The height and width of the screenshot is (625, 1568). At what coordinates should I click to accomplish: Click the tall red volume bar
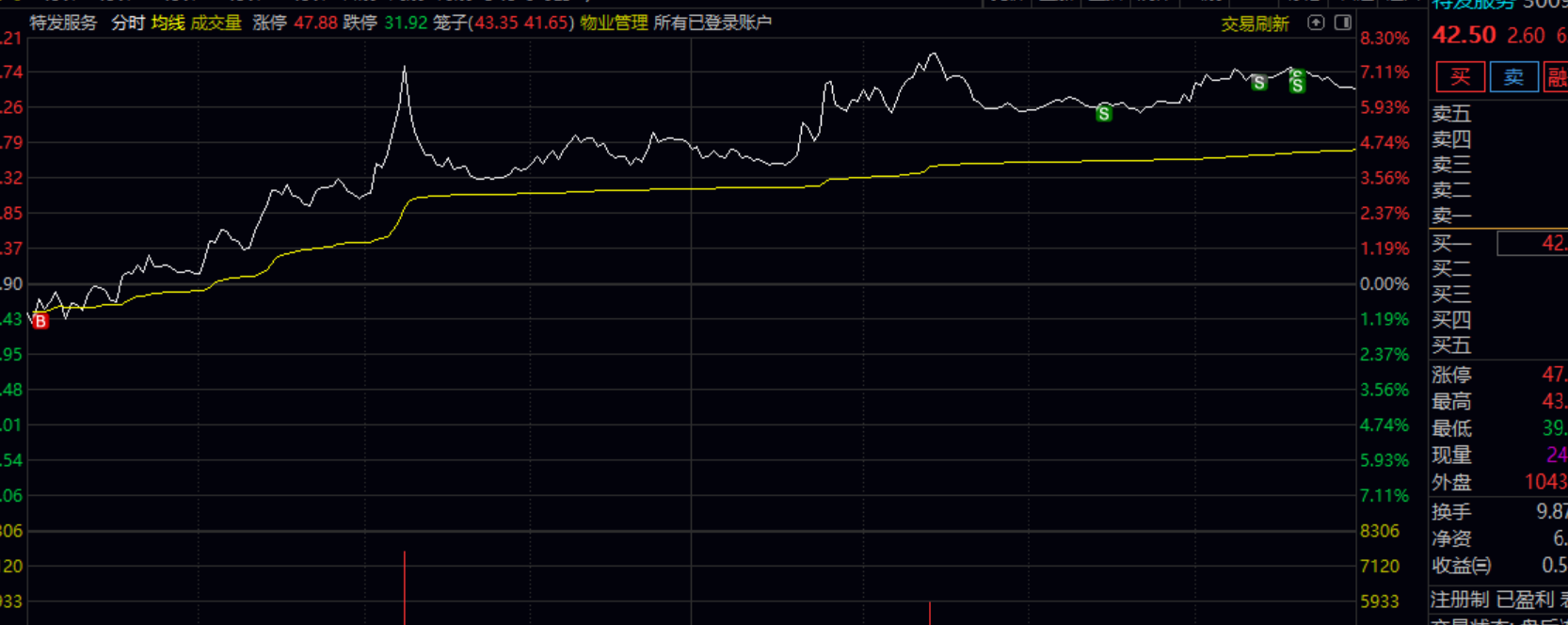pos(405,588)
